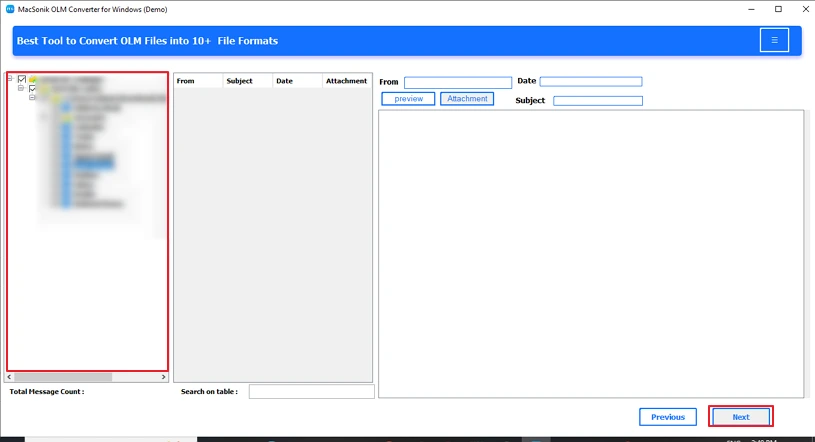
Task: Switch to the preview tab
Action: coord(408,99)
